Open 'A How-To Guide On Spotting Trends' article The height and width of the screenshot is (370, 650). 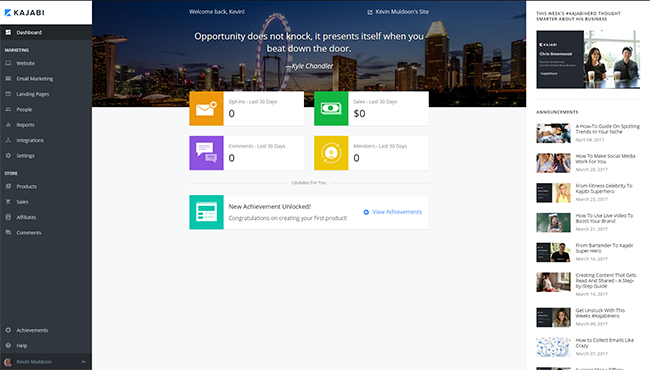607,129
